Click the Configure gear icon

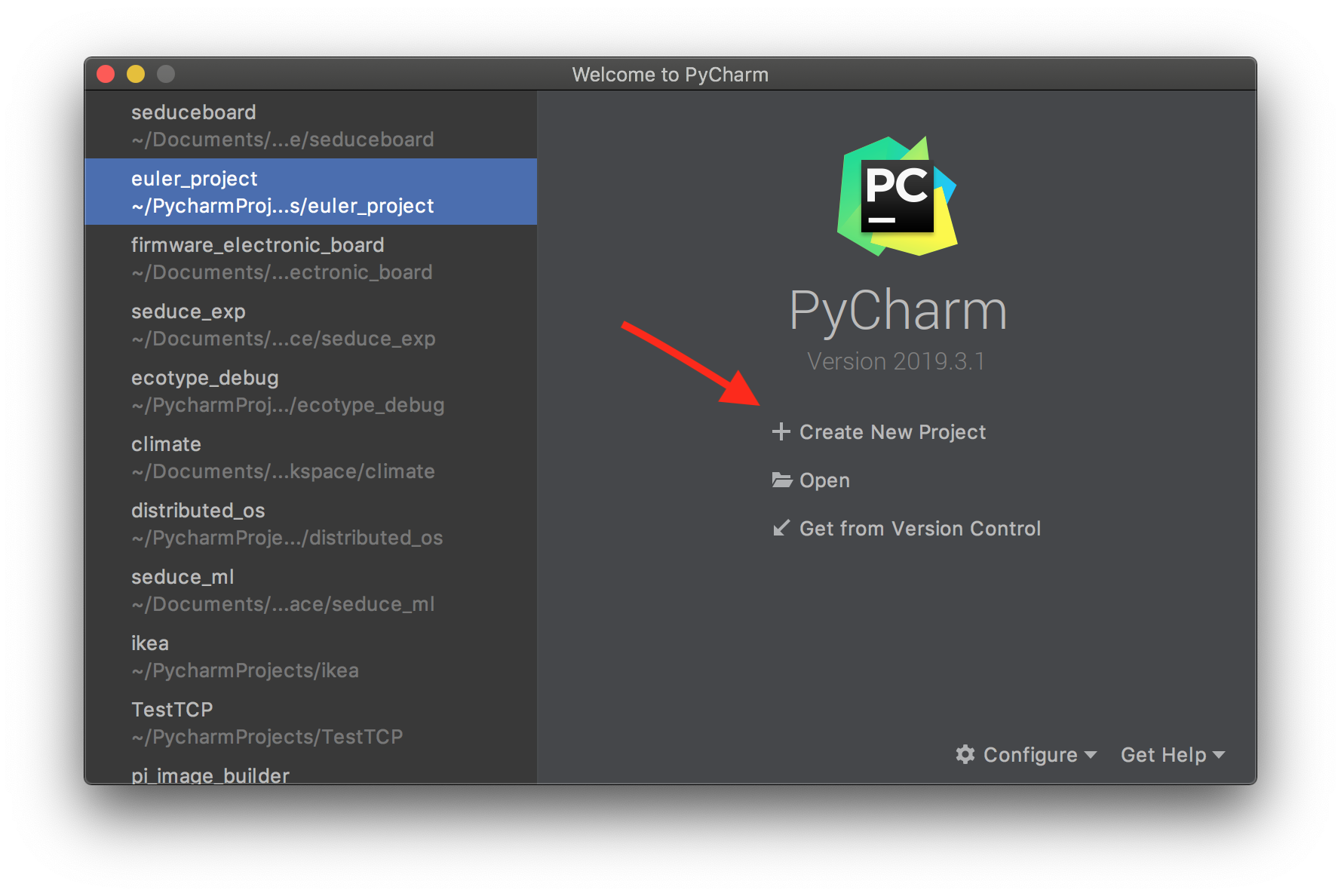click(x=965, y=754)
